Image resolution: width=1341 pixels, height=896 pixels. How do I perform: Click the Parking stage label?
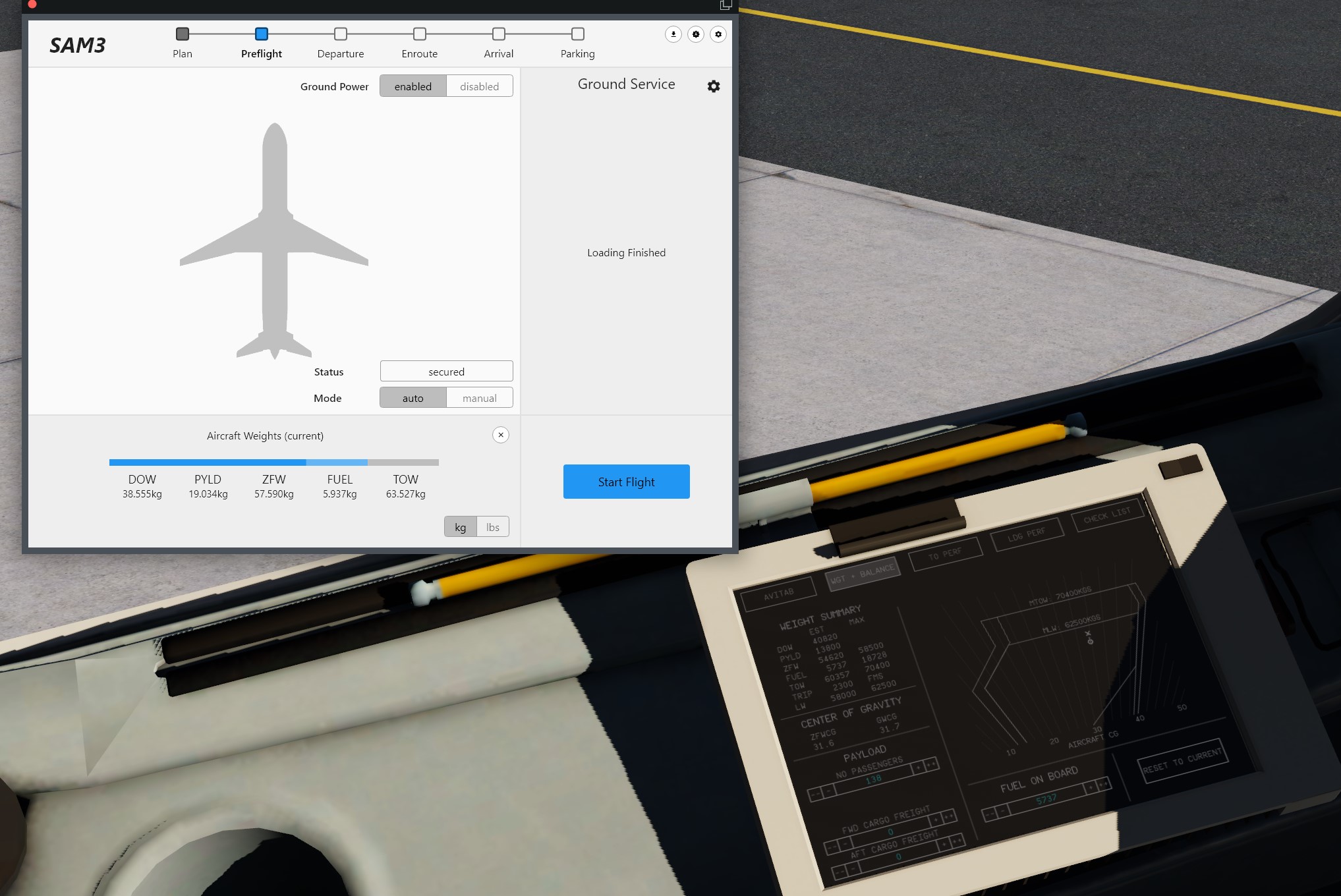[x=578, y=54]
